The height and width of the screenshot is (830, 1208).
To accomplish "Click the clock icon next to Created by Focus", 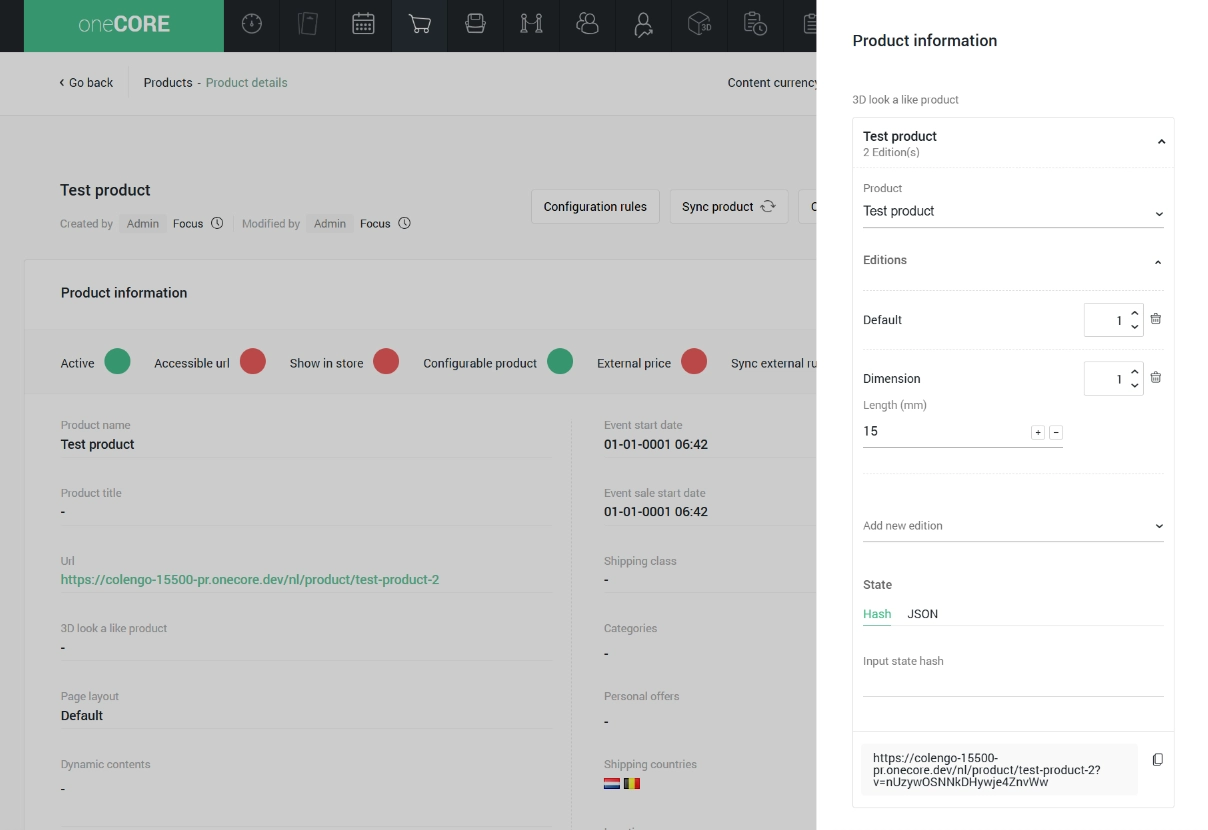I will point(217,224).
